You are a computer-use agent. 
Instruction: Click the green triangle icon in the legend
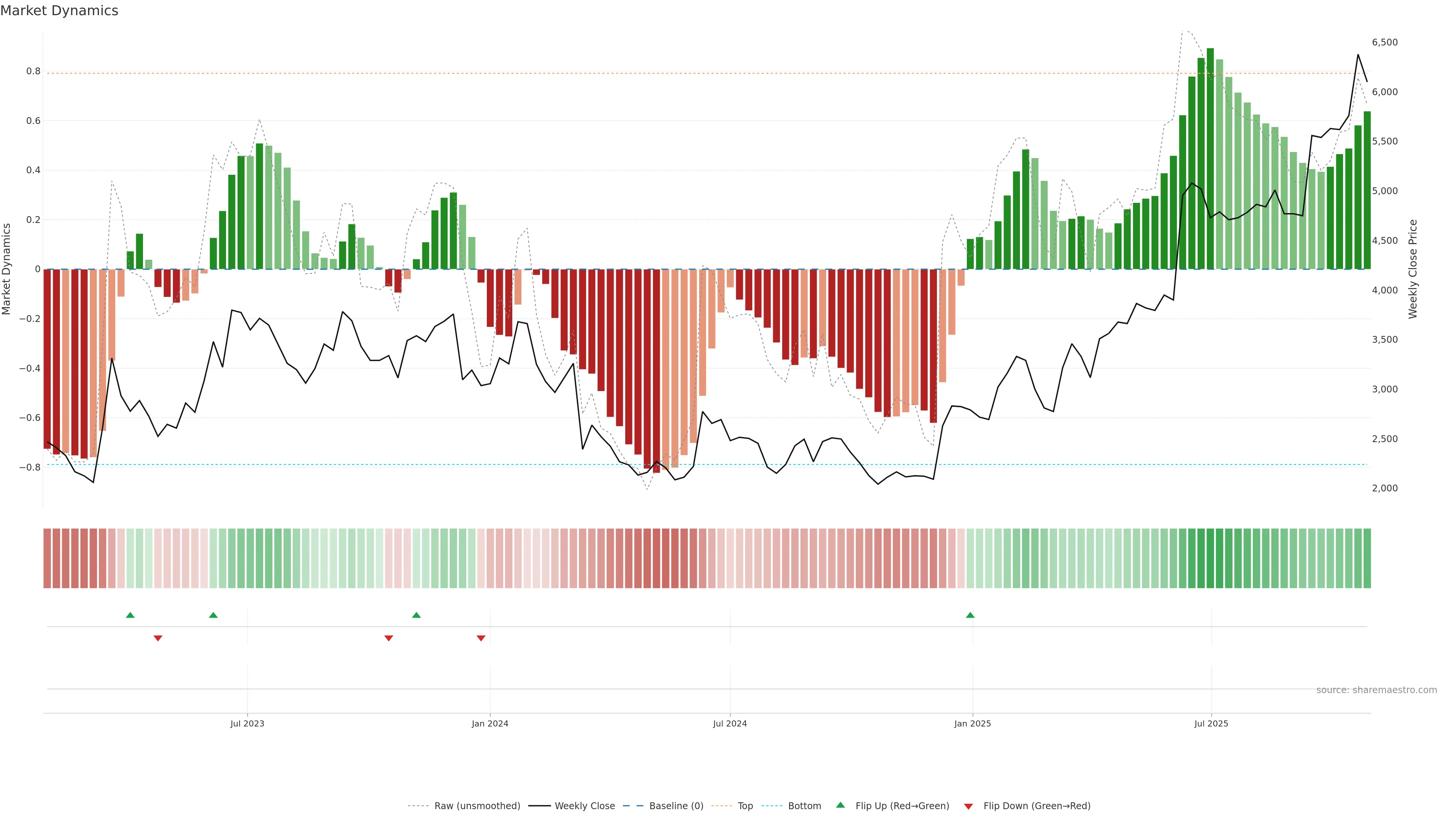coord(841,805)
